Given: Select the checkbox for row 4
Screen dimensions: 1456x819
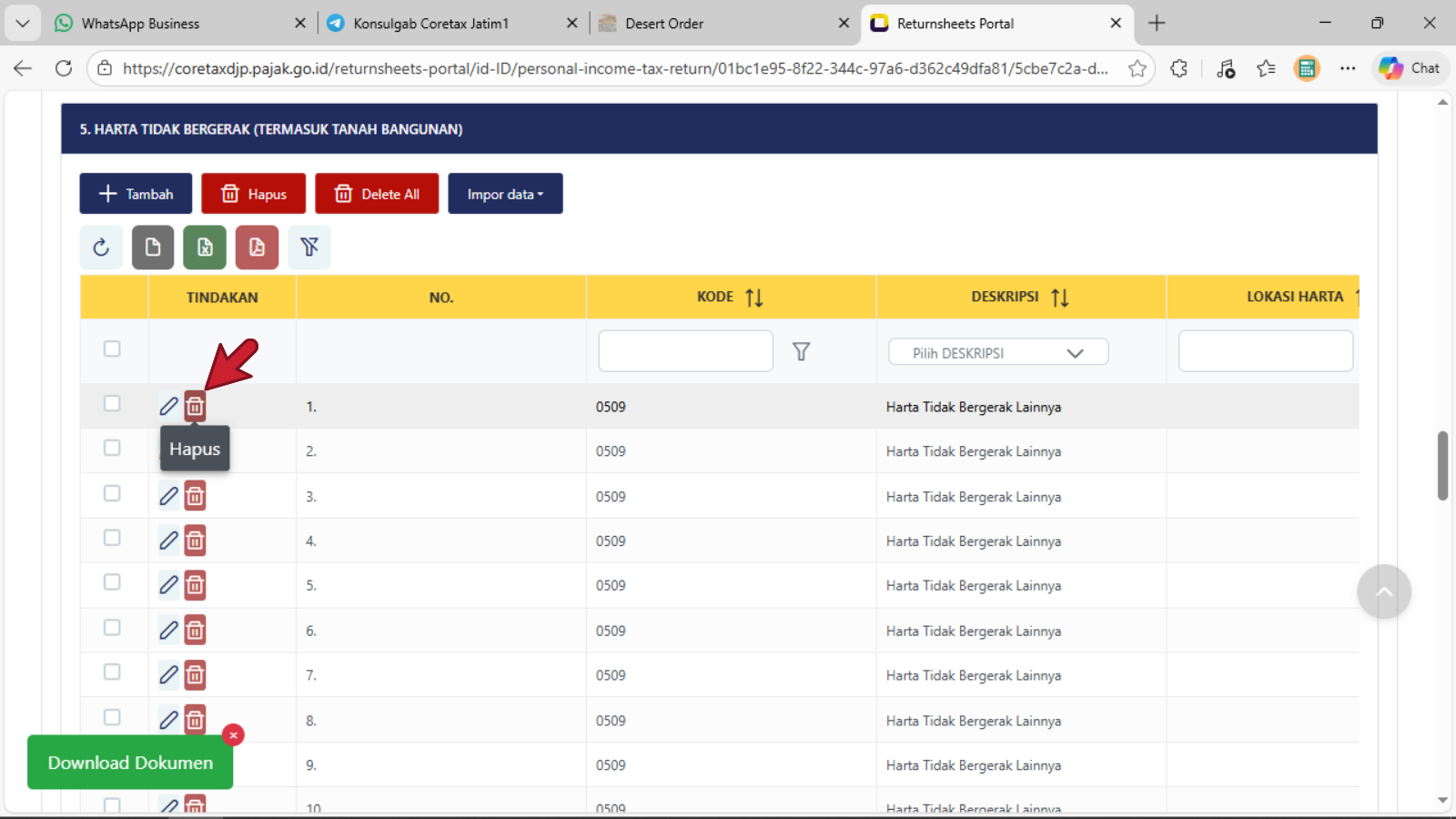Looking at the screenshot, I should click(x=112, y=538).
